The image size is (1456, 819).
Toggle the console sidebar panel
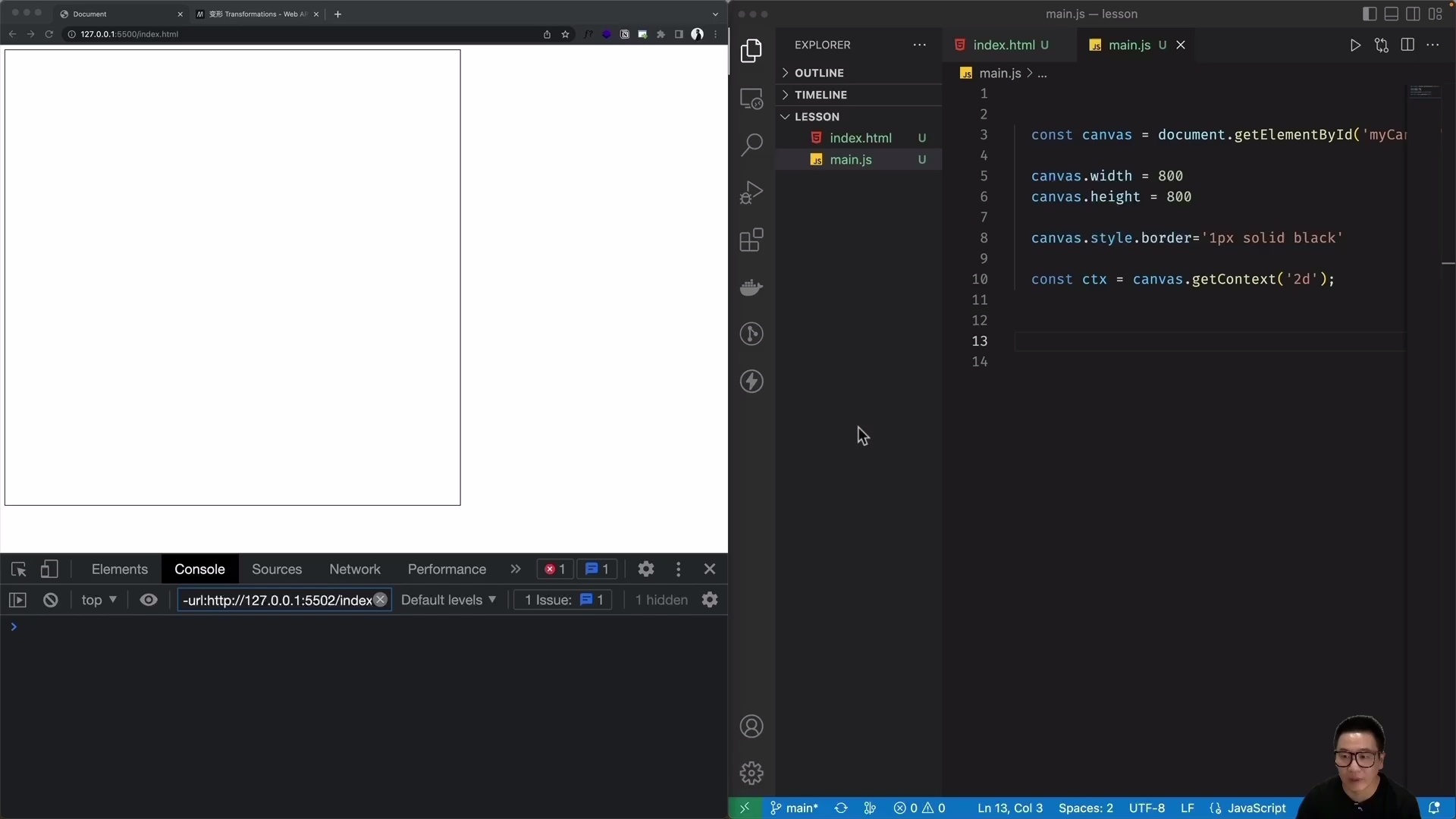point(17,600)
